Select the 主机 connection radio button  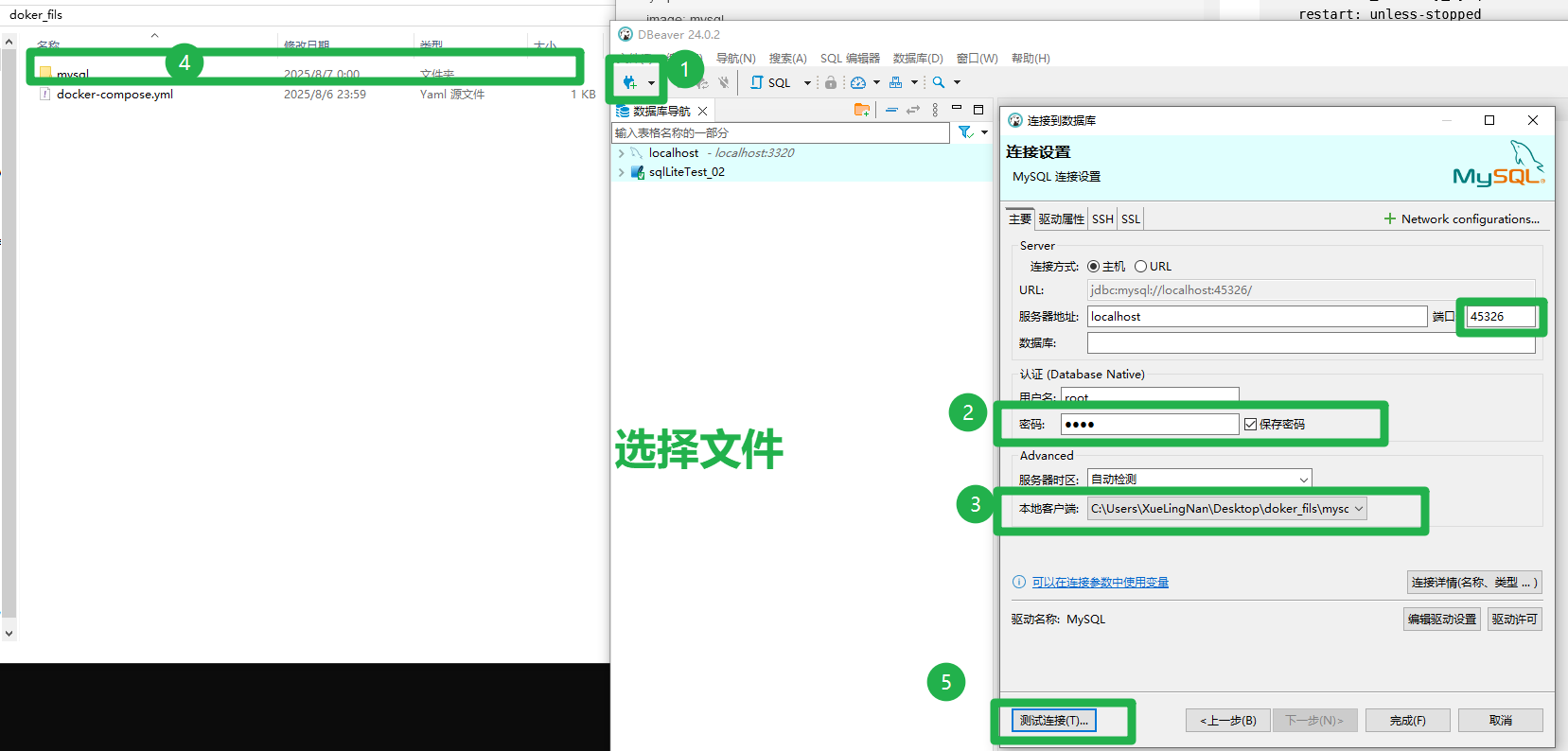pos(1093,267)
